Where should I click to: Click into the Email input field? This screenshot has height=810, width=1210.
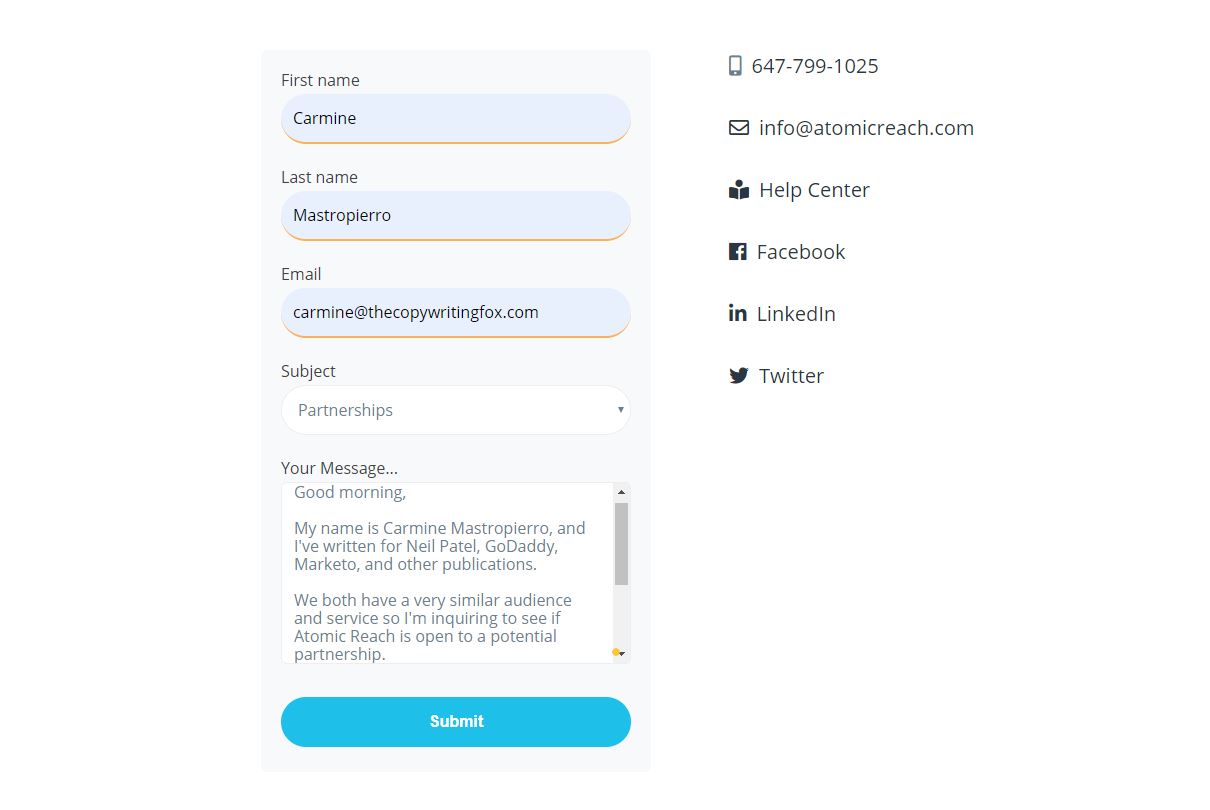click(x=456, y=313)
